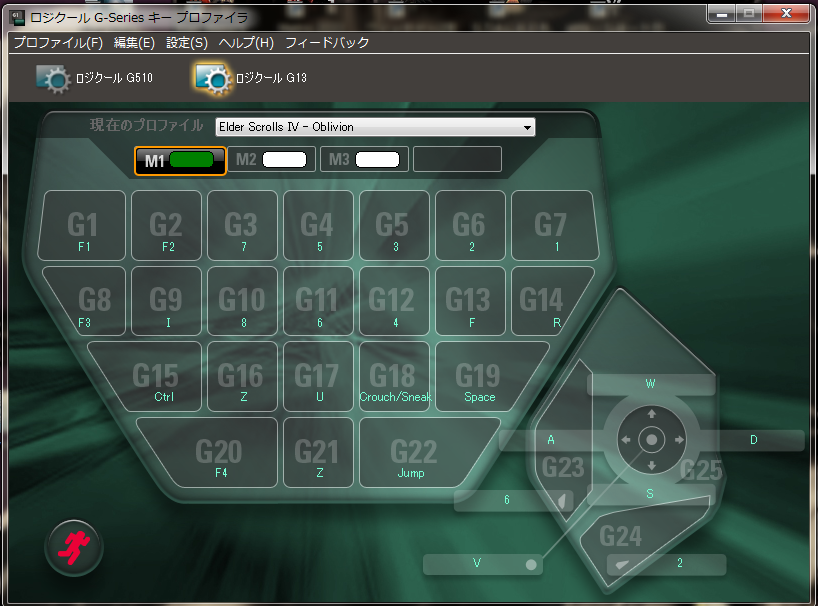Click the profiler app icon in title bar

pos(17,18)
